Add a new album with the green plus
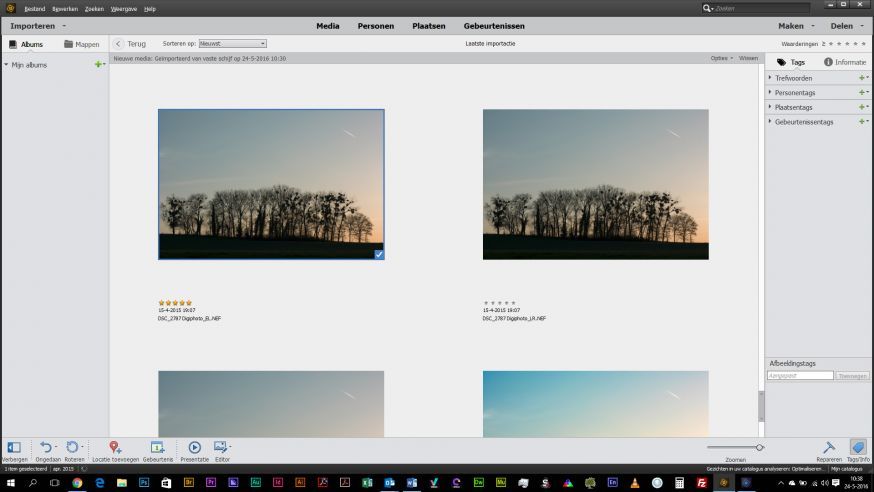Screen dimensions: 874x492 (x=97, y=65)
